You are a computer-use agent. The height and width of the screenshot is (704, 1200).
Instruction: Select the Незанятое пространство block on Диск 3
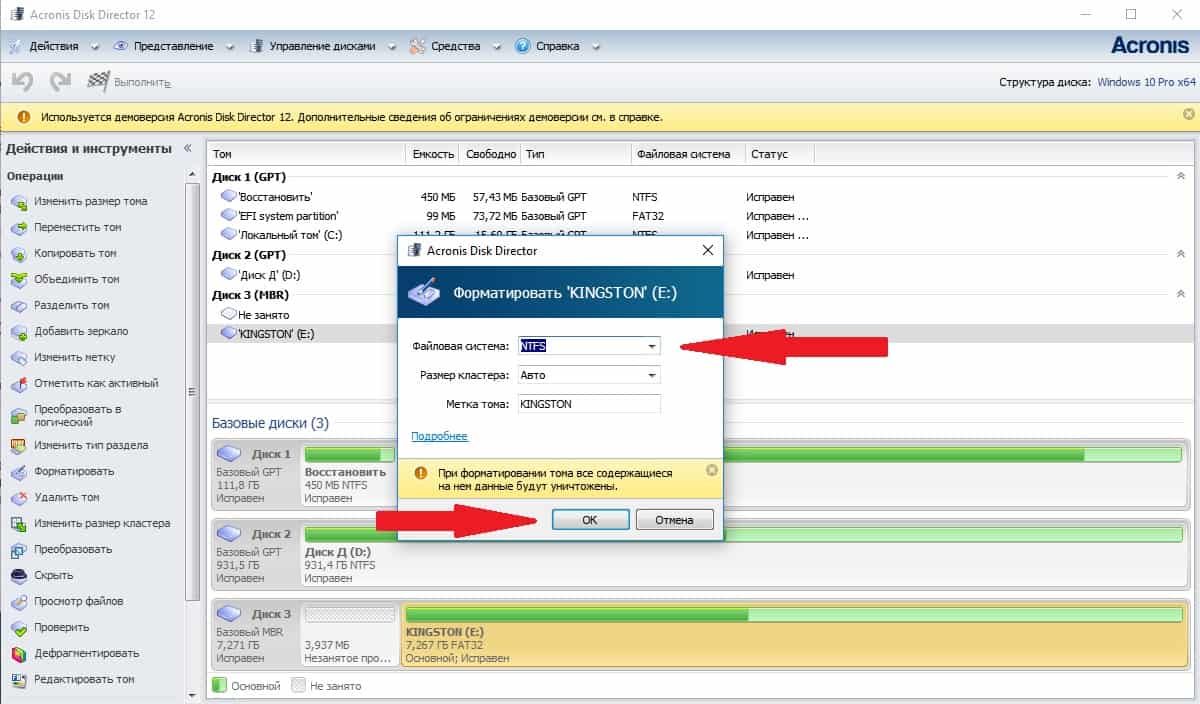[350, 635]
